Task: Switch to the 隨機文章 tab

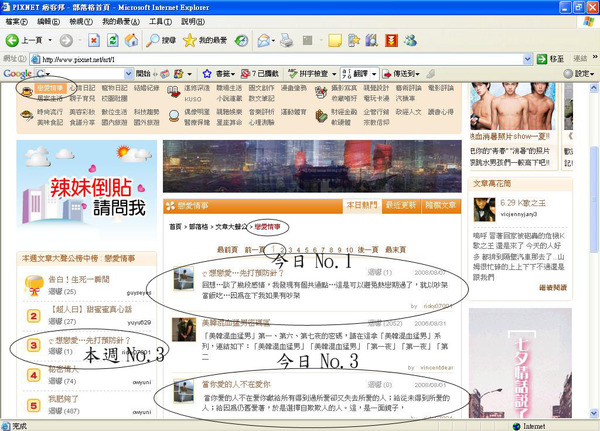Action: pos(441,206)
